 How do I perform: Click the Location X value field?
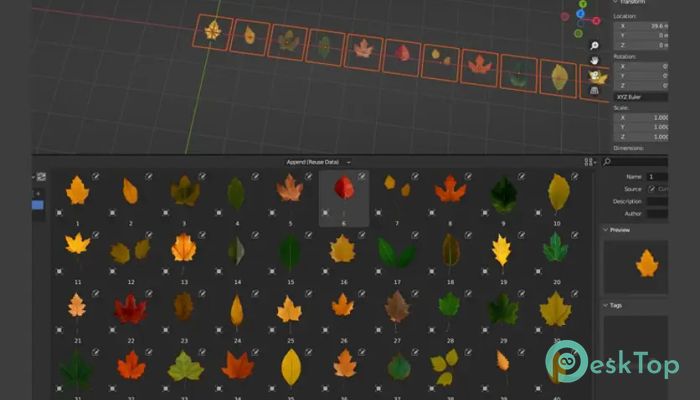641,26
